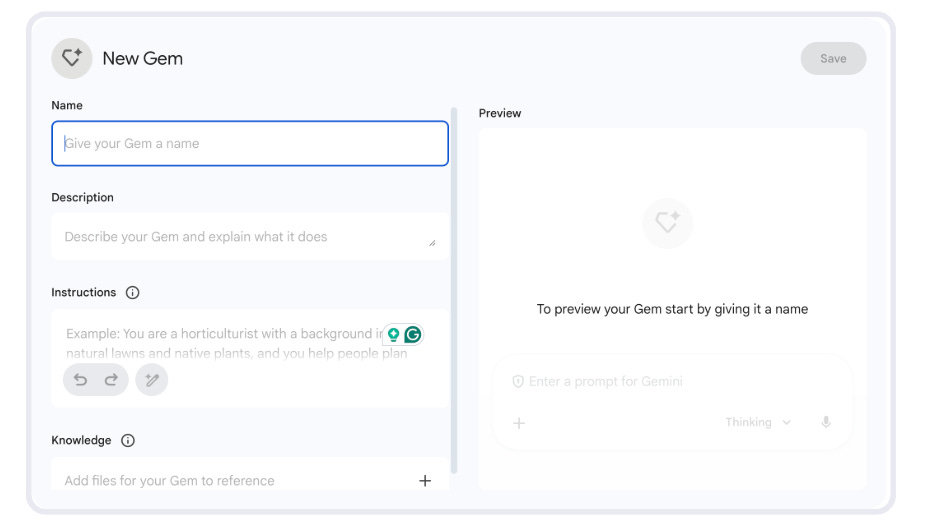Click the left panel vertical scrollbar
Image resolution: width=926 pixels, height=524 pixels.
click(455, 290)
